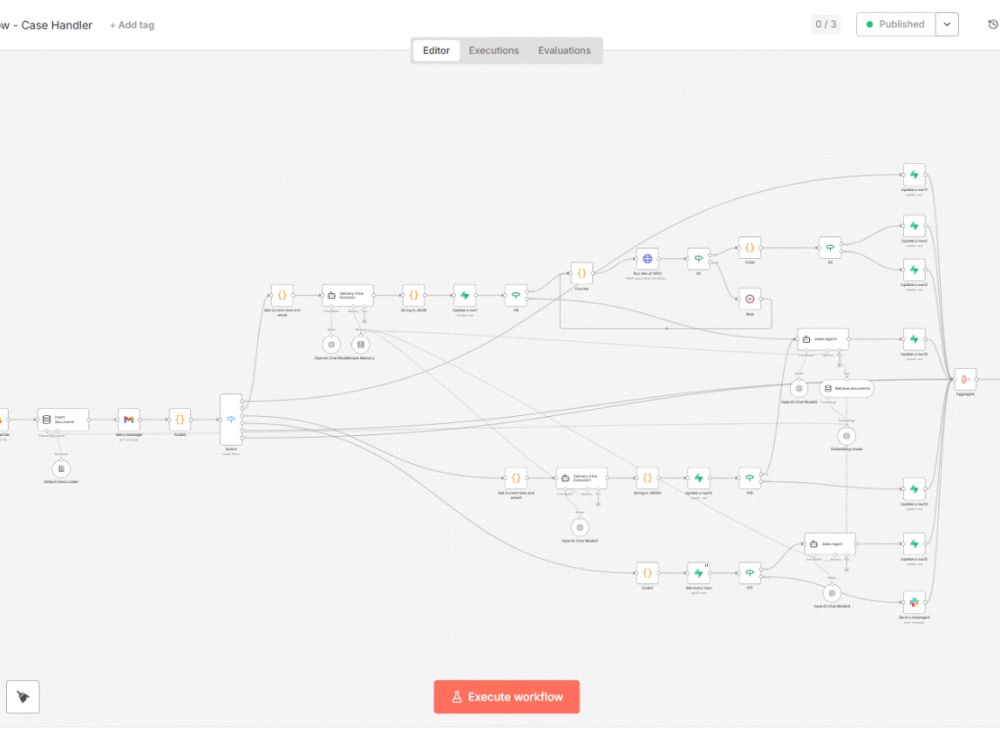Select the Editor tab

[436, 50]
